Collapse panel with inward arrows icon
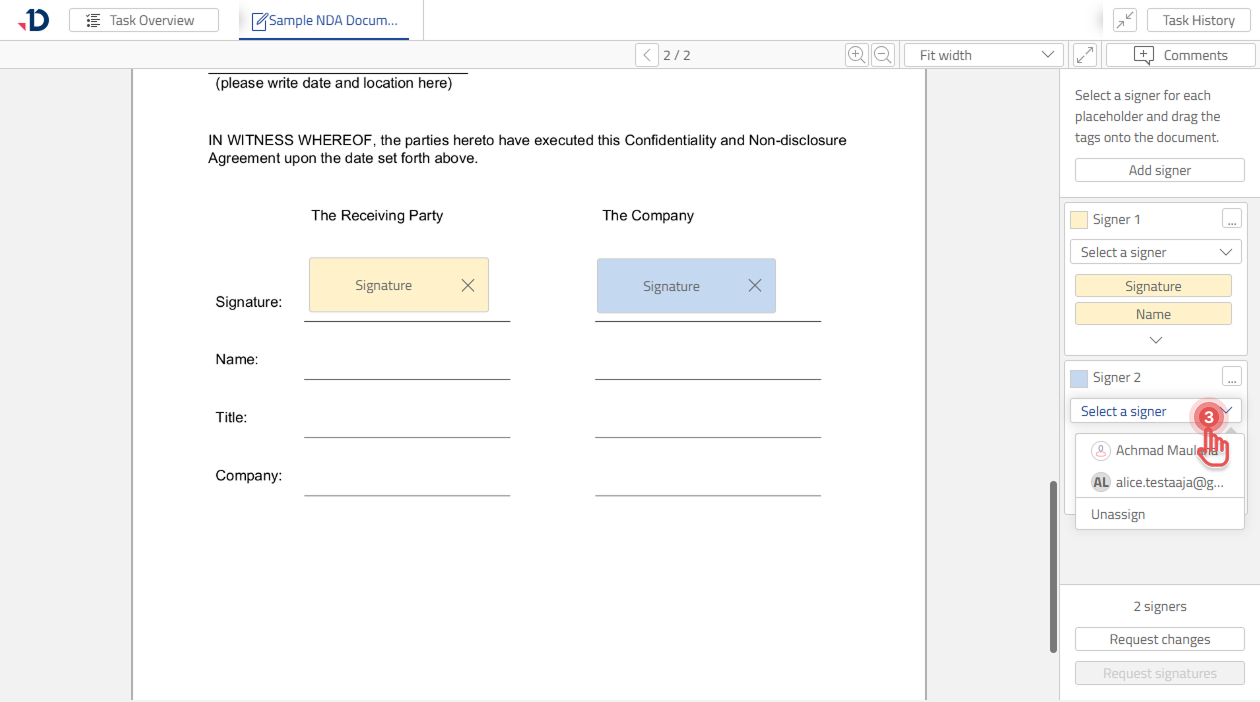 coord(1125,20)
